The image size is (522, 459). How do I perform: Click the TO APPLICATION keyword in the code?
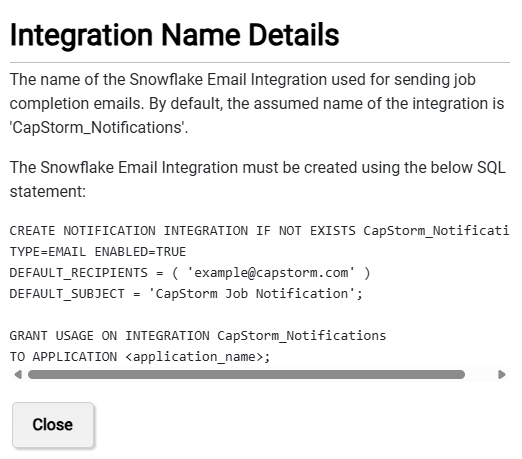coord(63,357)
